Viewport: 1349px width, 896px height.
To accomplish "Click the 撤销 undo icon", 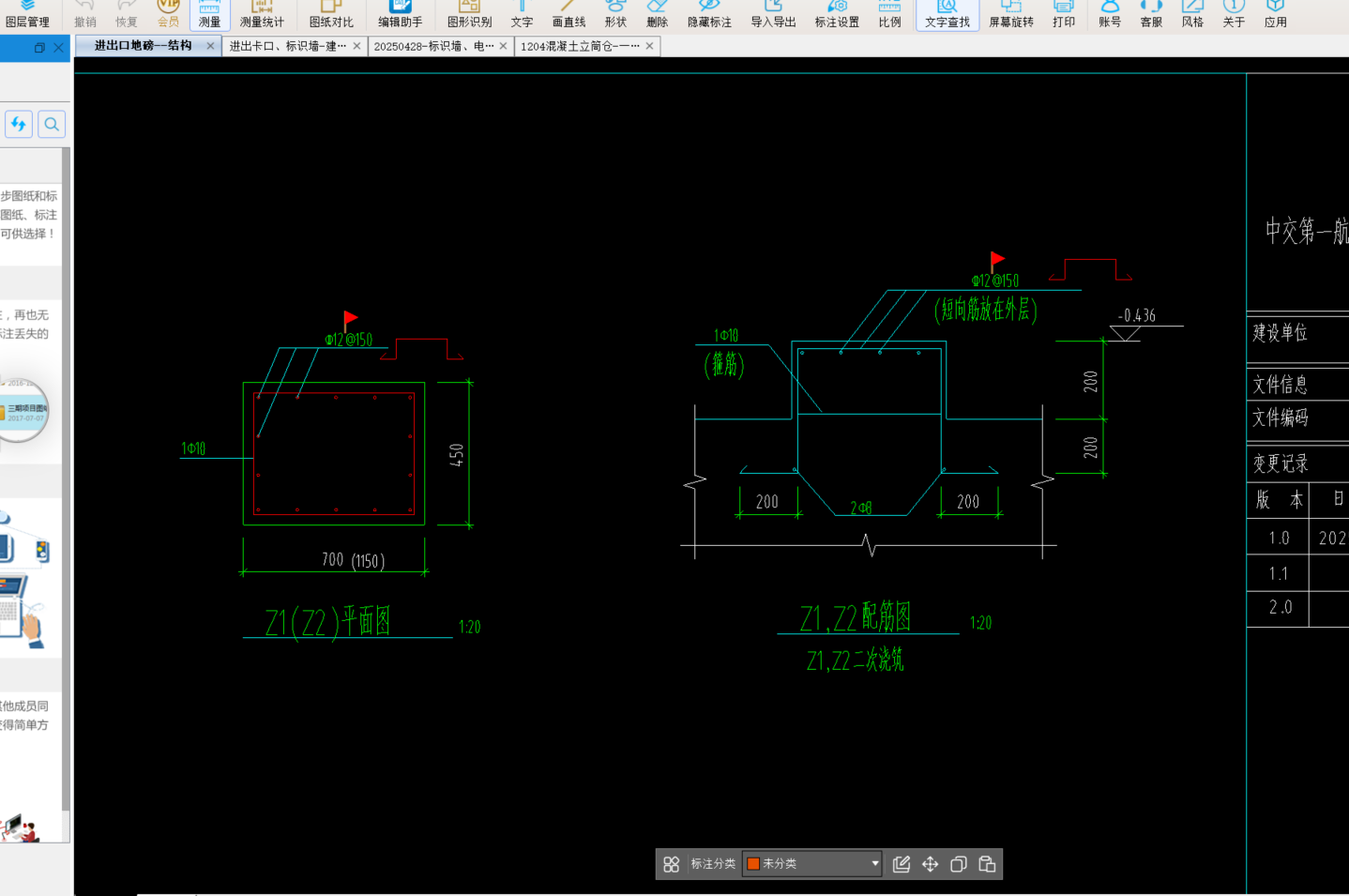I will [85, 14].
